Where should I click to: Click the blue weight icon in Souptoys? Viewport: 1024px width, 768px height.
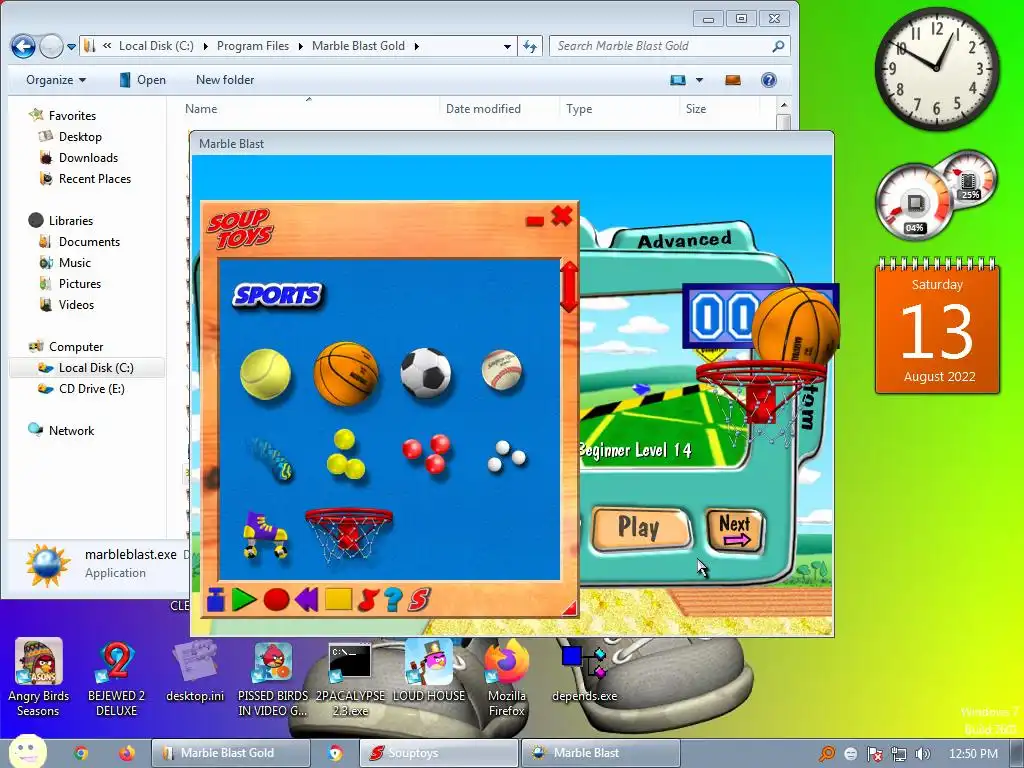(216, 600)
